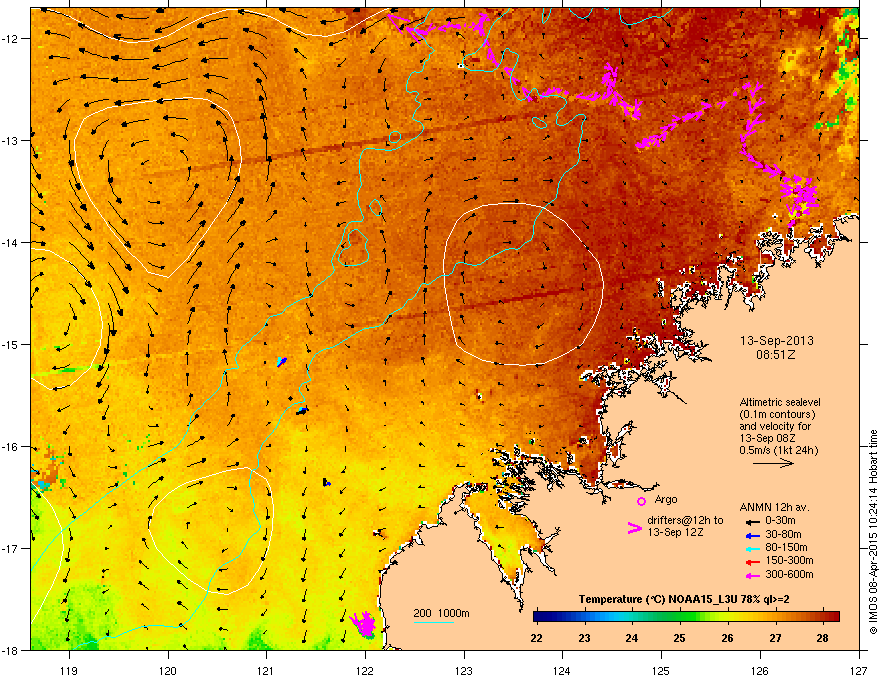Click the 'Altimetric sealevel' label
Screen dimensions: 880x680
(780, 402)
